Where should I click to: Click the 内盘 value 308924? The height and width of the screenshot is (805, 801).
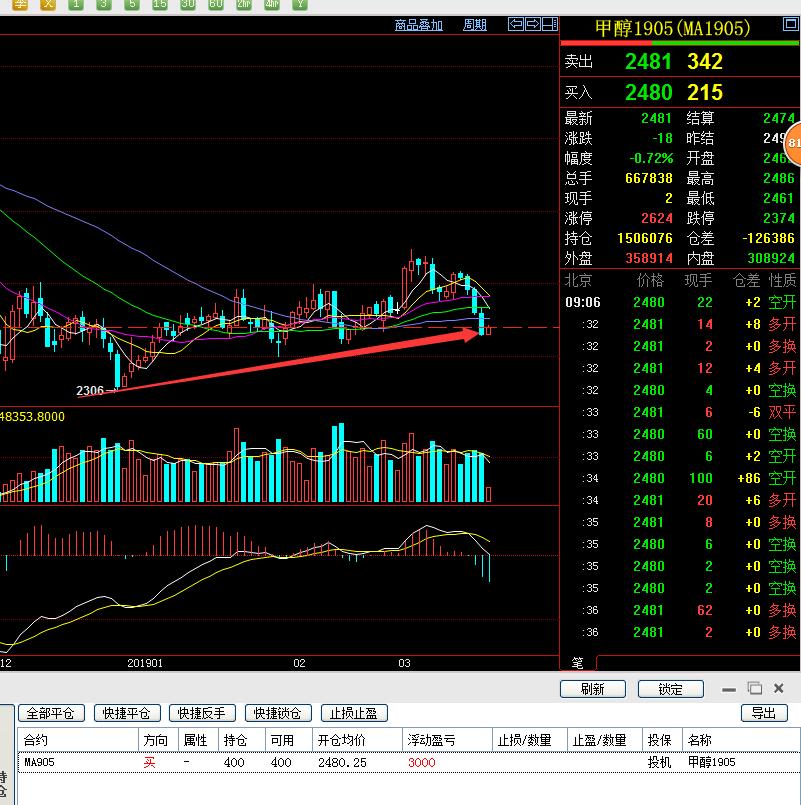(771, 258)
